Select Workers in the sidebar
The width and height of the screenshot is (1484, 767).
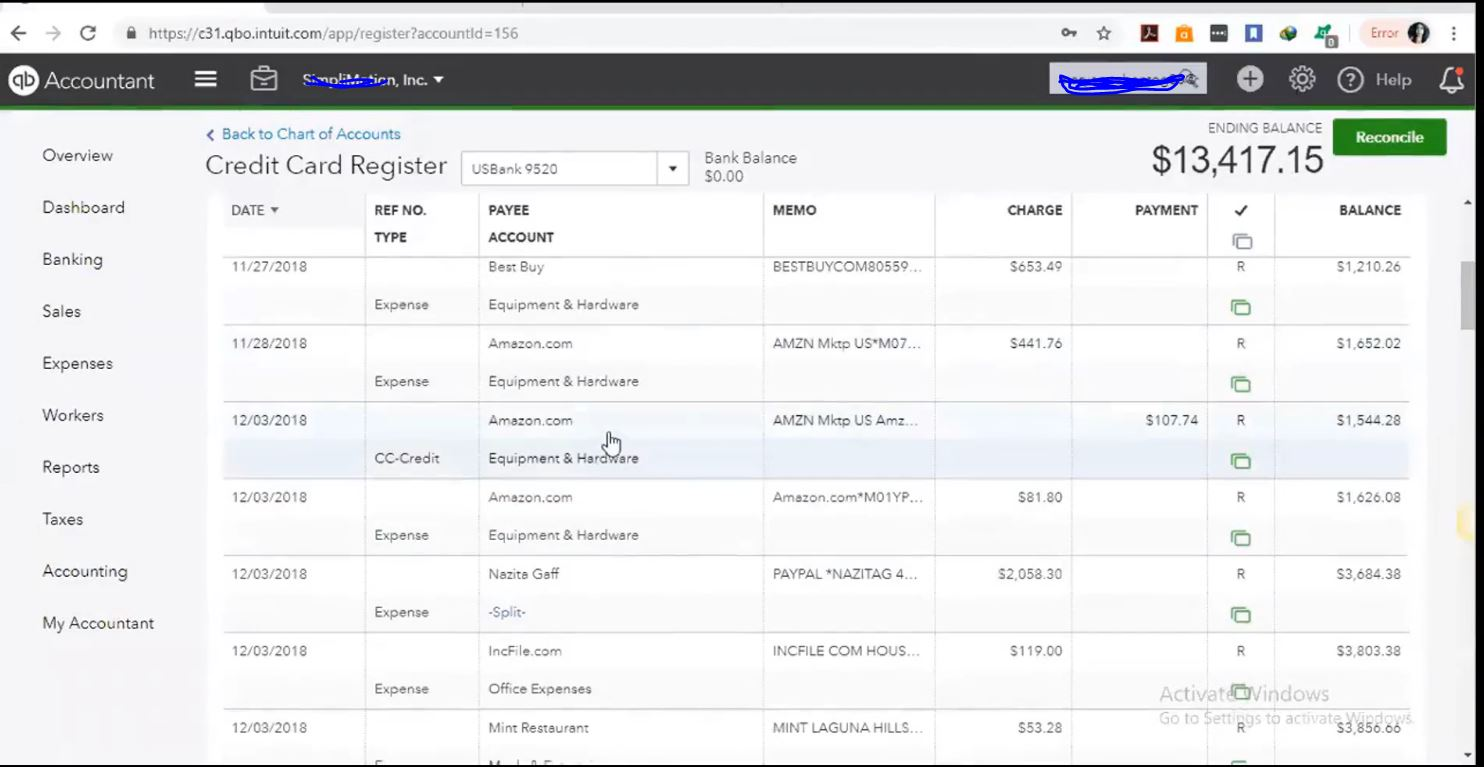[72, 415]
